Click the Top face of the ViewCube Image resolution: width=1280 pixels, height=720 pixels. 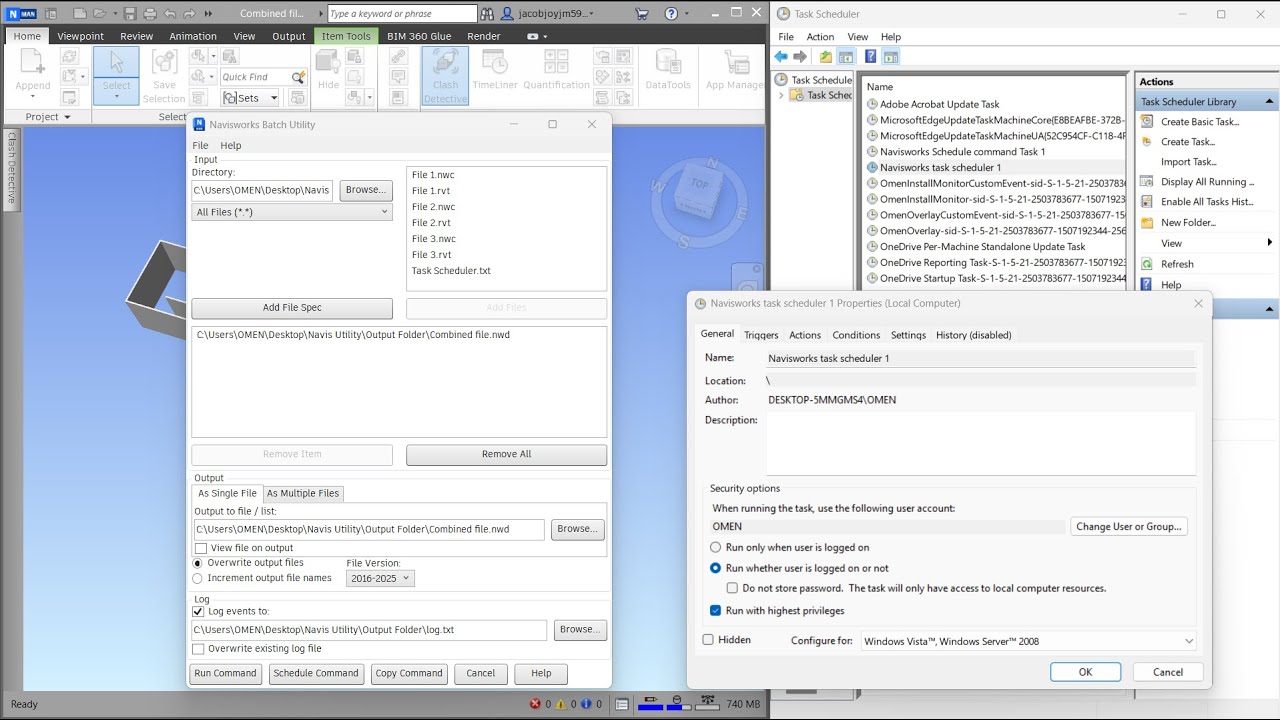pyautogui.click(x=700, y=185)
